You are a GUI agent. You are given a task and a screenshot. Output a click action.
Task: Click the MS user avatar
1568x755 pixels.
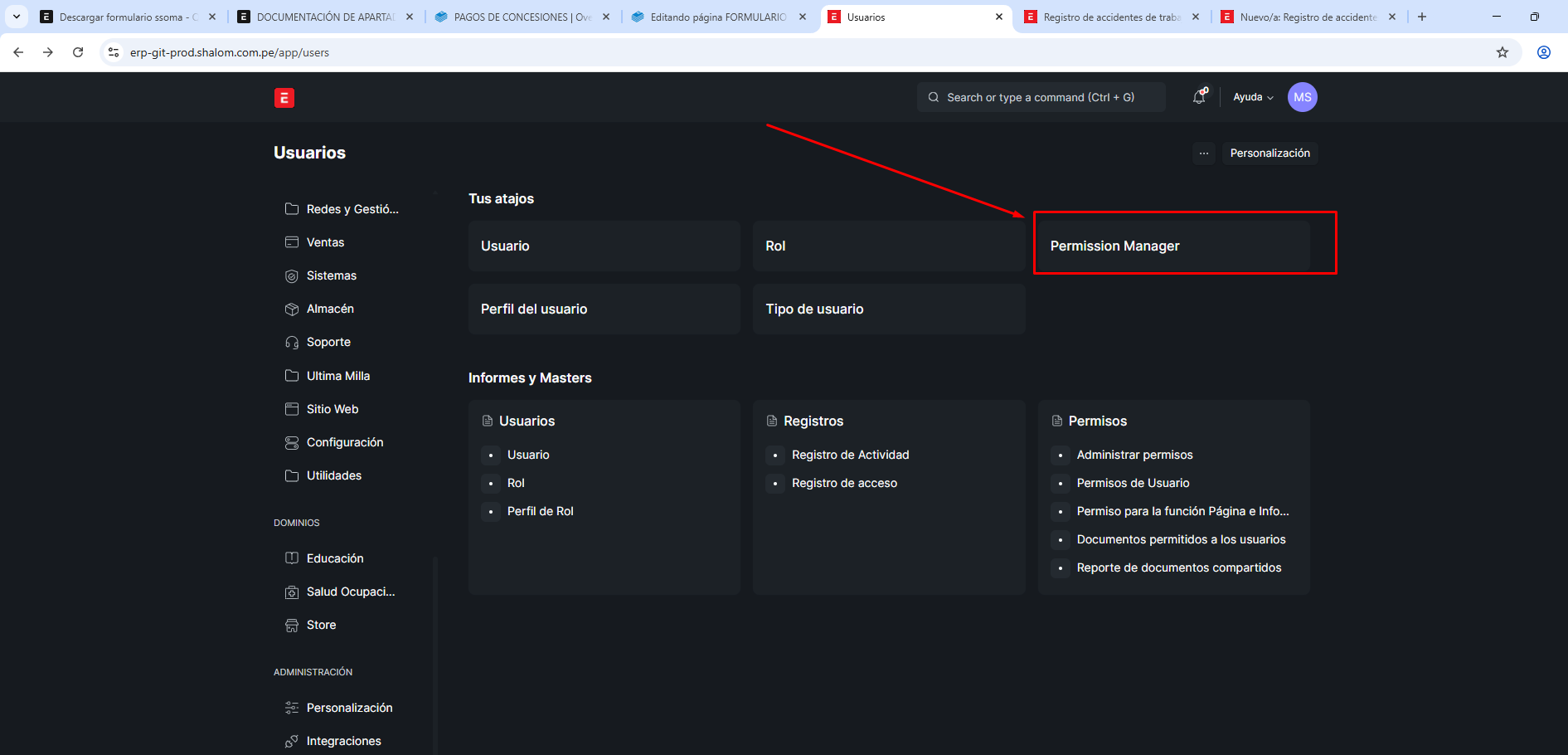[1302, 97]
